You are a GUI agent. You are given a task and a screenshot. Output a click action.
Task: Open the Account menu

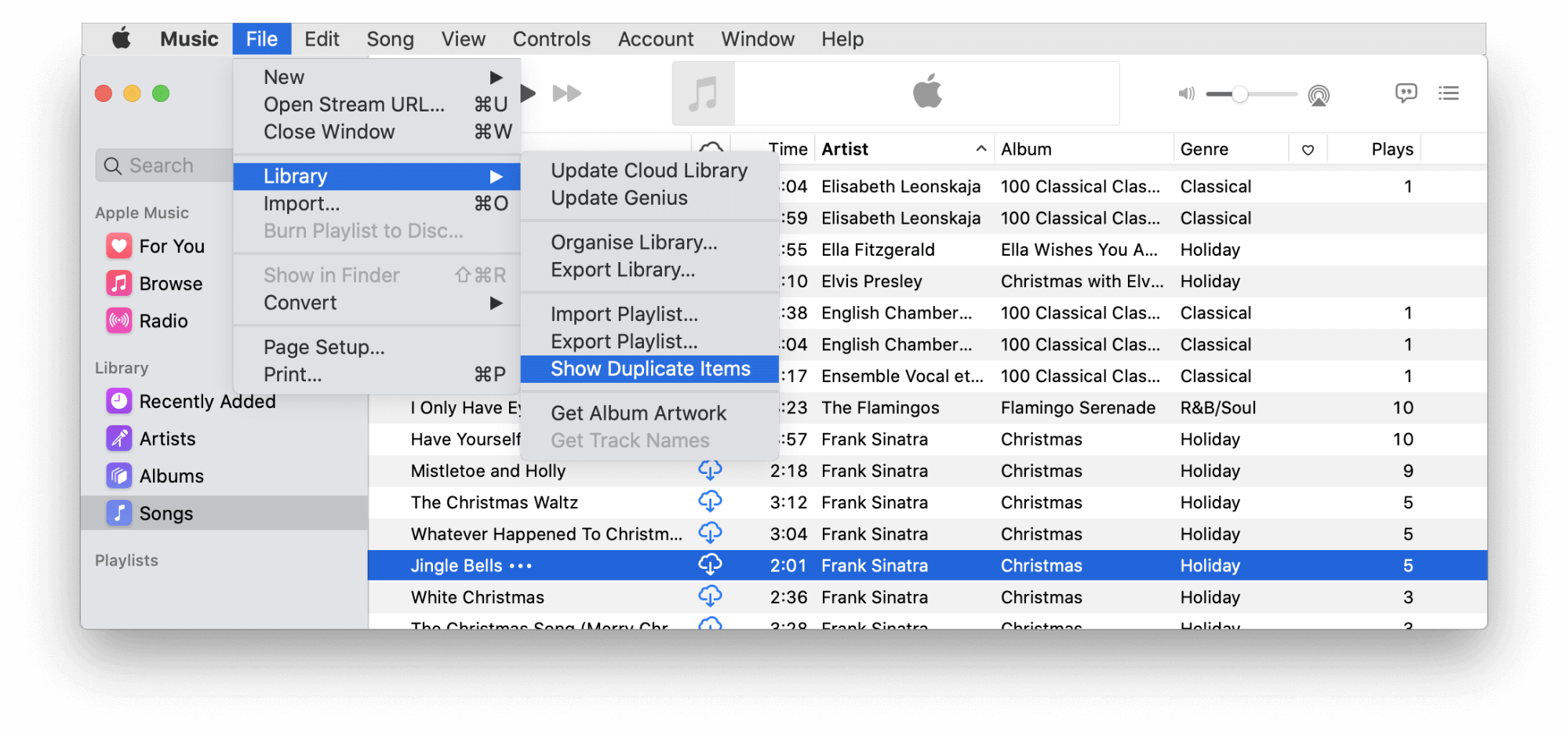[x=656, y=38]
